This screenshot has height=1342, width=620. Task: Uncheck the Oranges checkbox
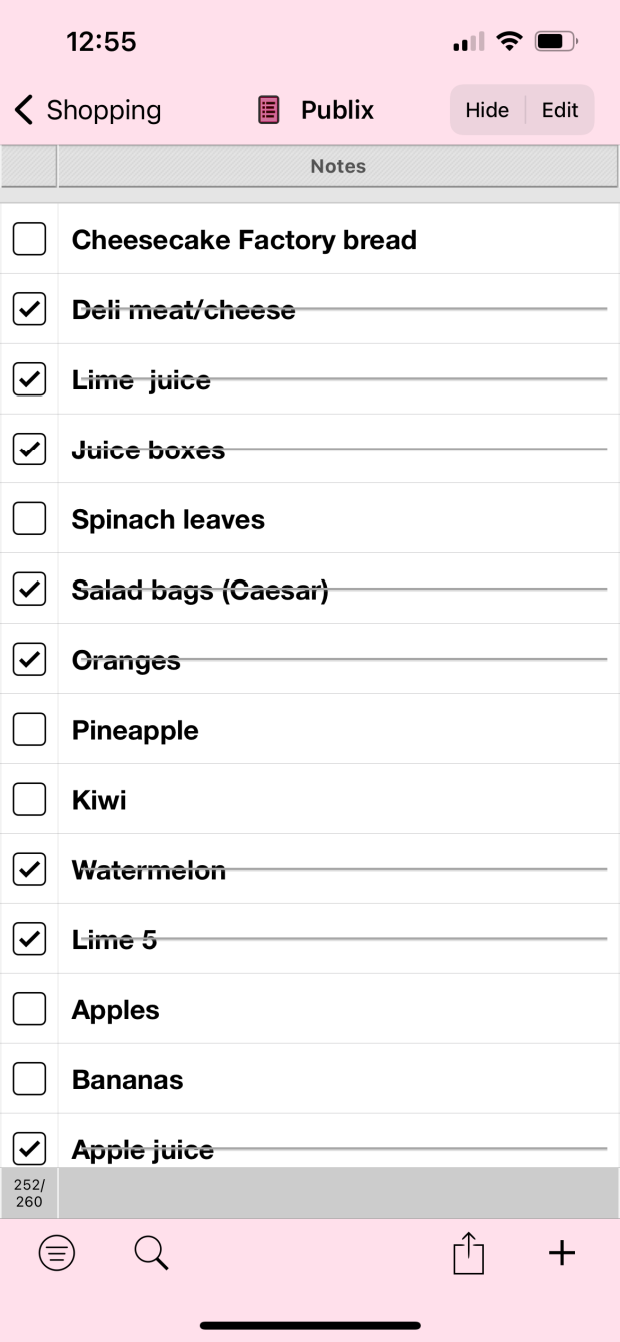[29, 660]
